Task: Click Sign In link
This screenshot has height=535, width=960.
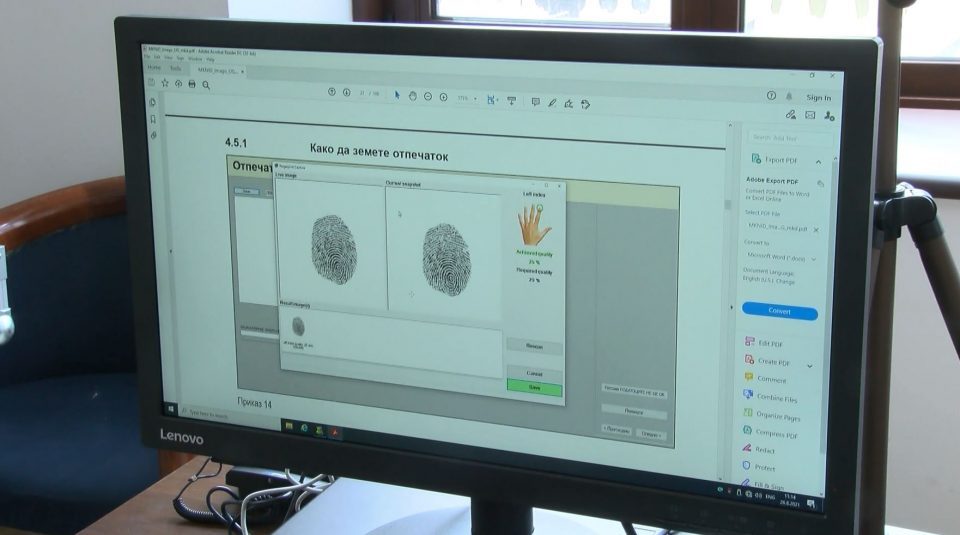Action: [818, 98]
